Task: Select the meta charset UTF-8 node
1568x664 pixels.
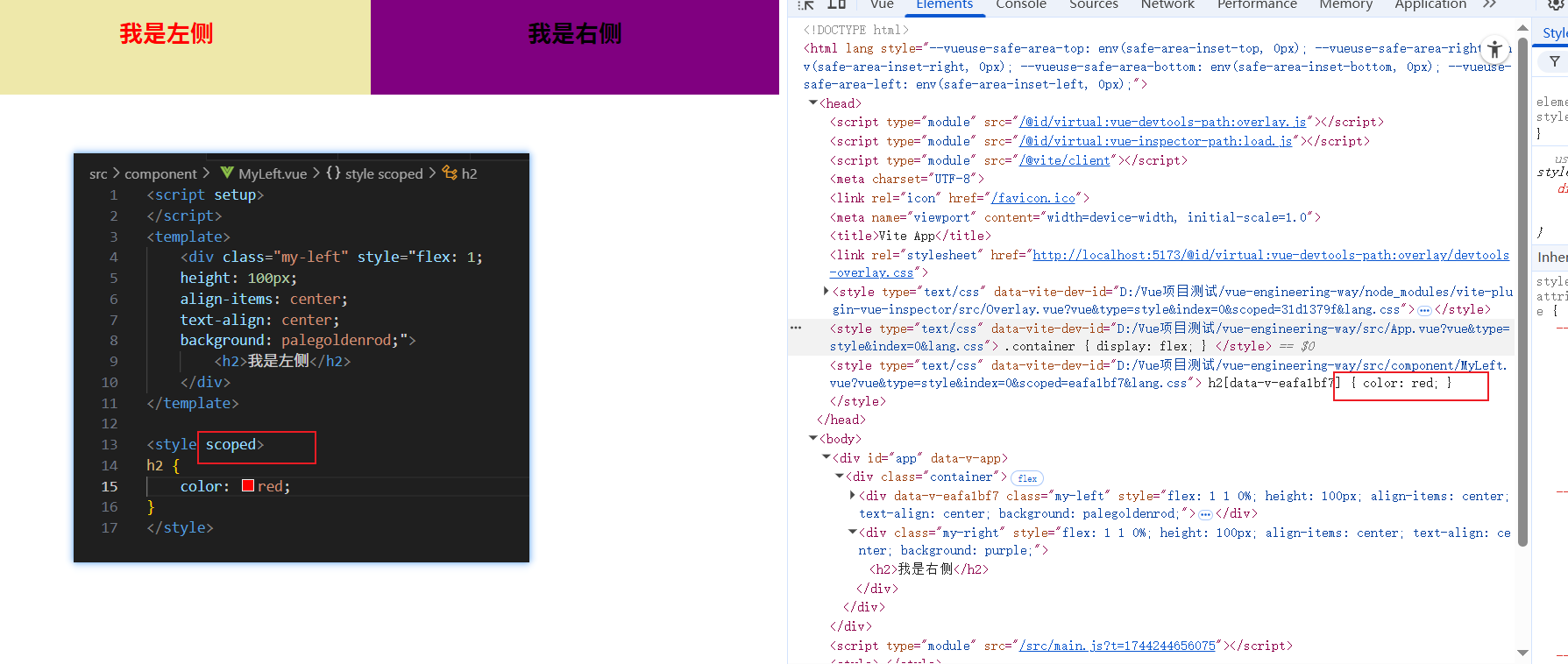Action: pos(907,179)
